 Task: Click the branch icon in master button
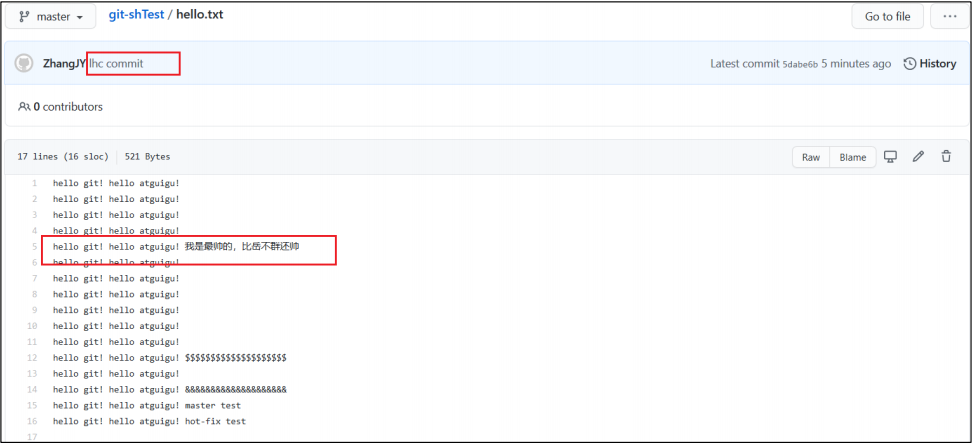(25, 17)
